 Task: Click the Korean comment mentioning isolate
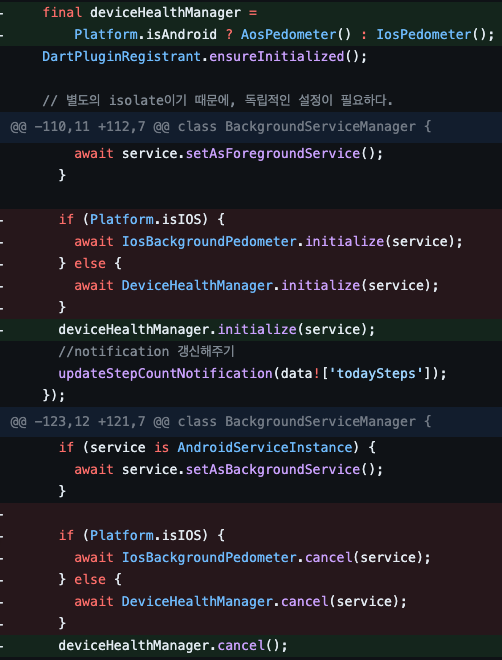218,101
